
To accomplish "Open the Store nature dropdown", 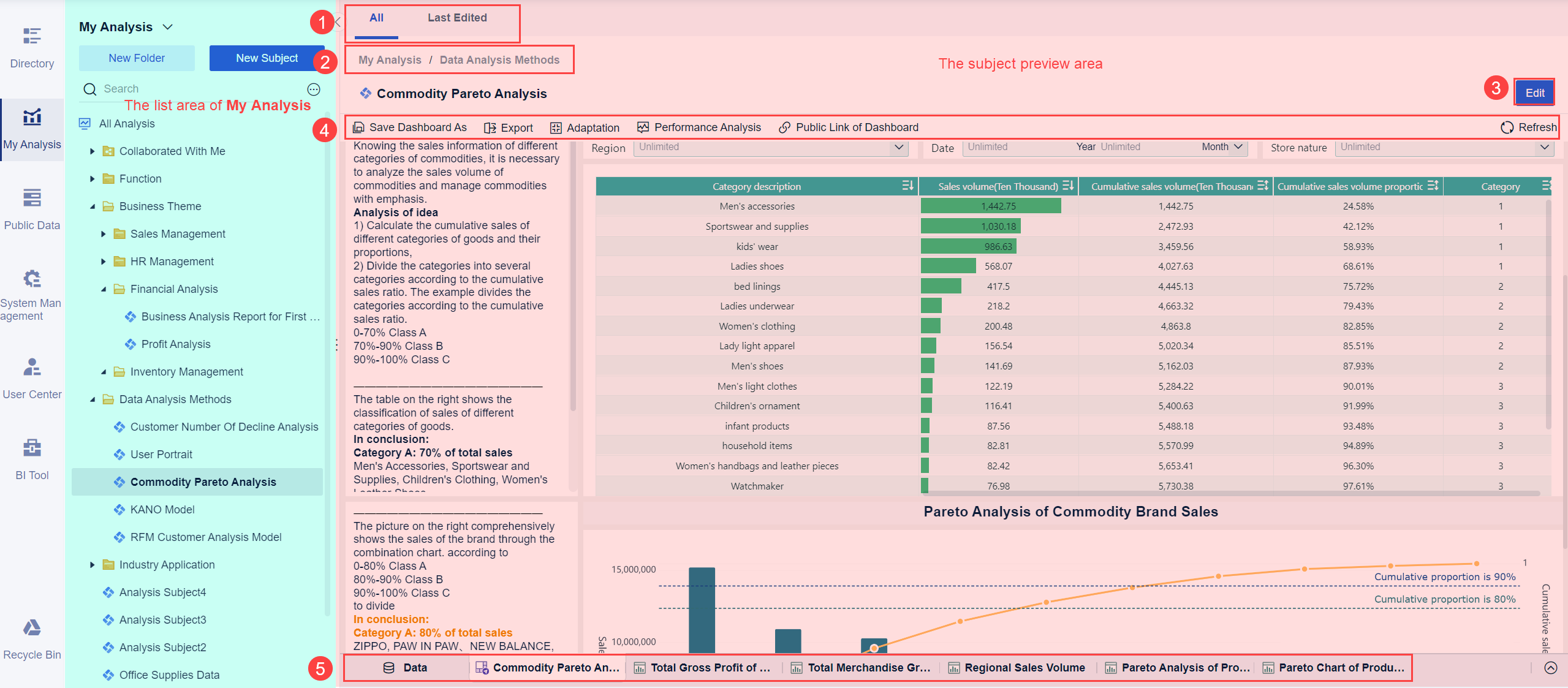I will coord(1544,147).
